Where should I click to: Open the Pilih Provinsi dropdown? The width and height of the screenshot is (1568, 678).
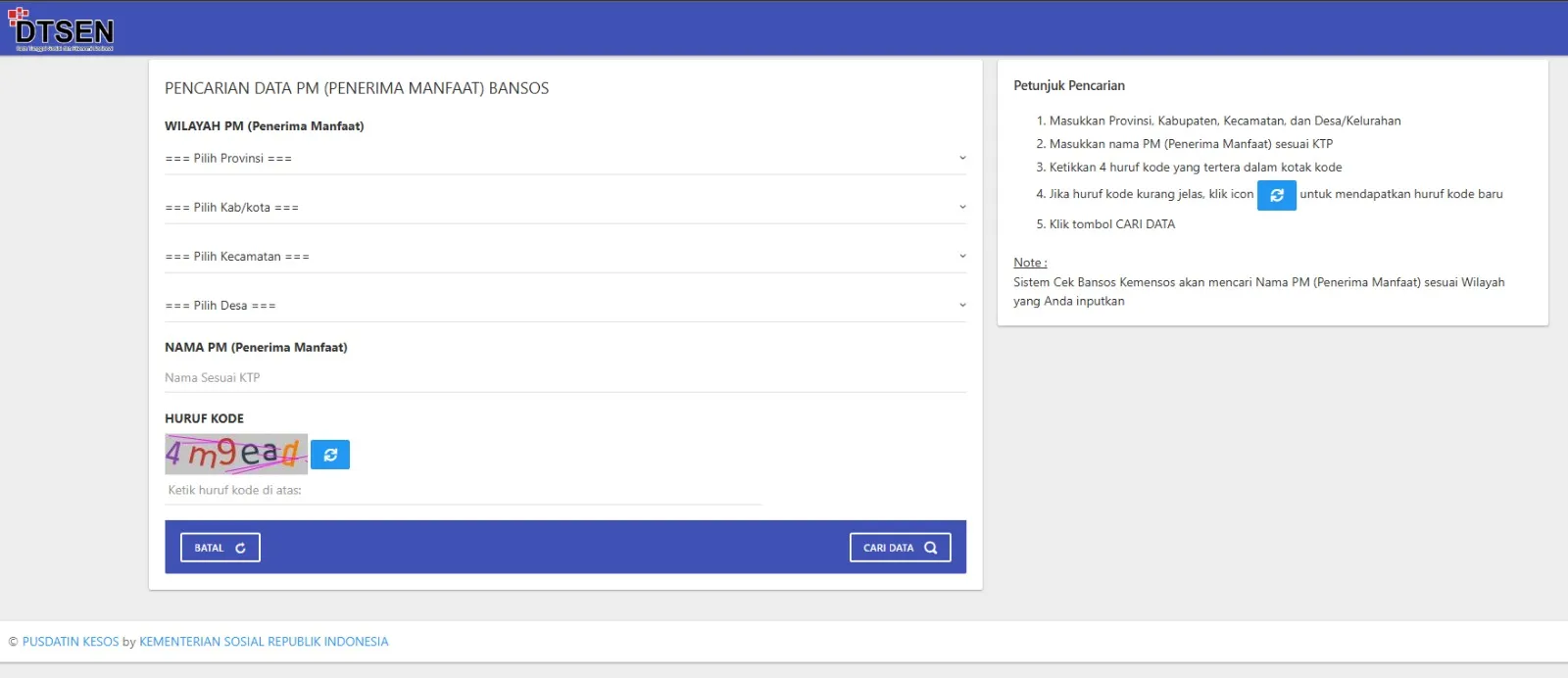coord(564,159)
